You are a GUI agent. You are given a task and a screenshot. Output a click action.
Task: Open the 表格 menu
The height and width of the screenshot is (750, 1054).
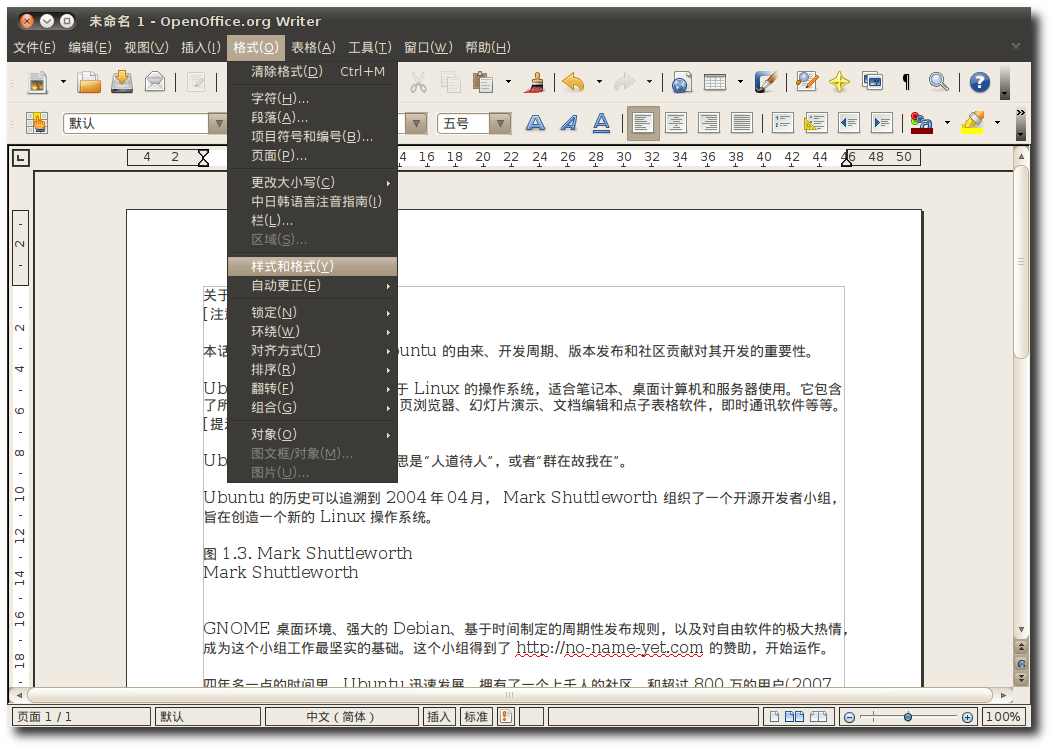(x=313, y=48)
